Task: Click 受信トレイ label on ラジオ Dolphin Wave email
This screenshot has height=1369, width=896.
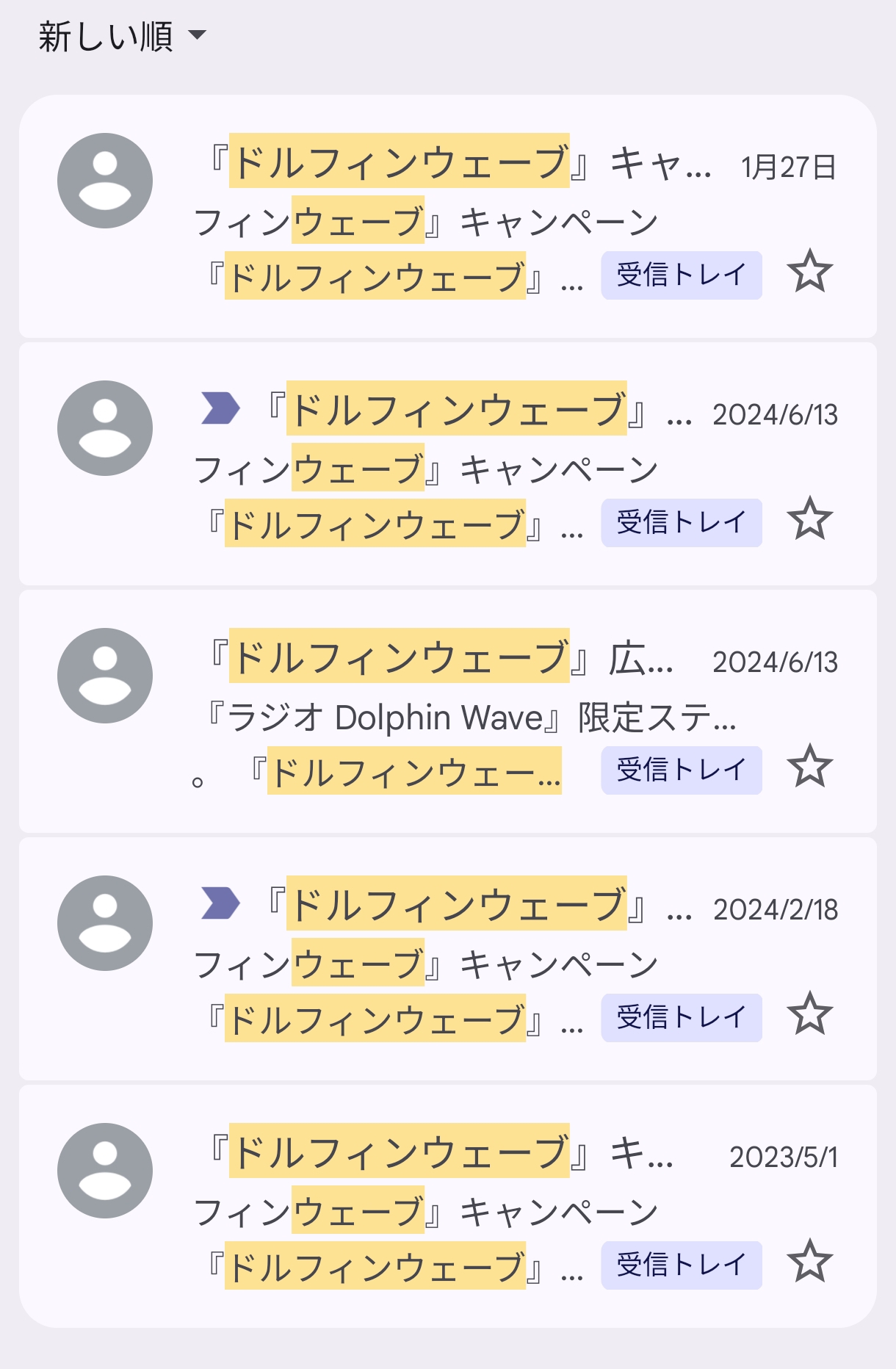Action: click(x=681, y=770)
